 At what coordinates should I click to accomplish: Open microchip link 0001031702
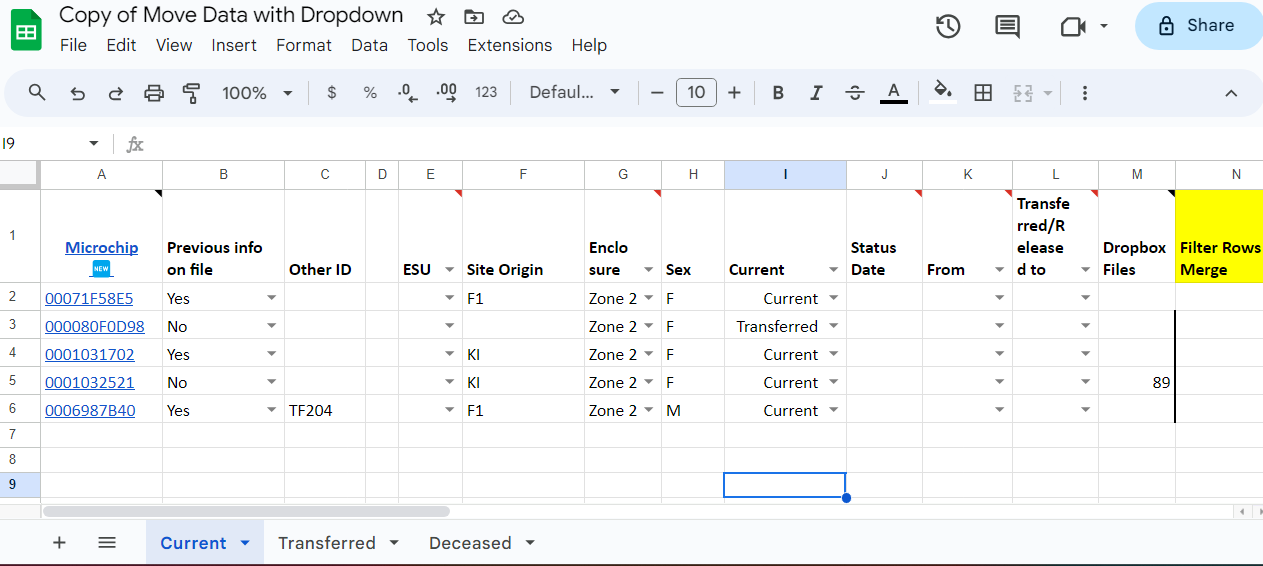pyautogui.click(x=90, y=354)
